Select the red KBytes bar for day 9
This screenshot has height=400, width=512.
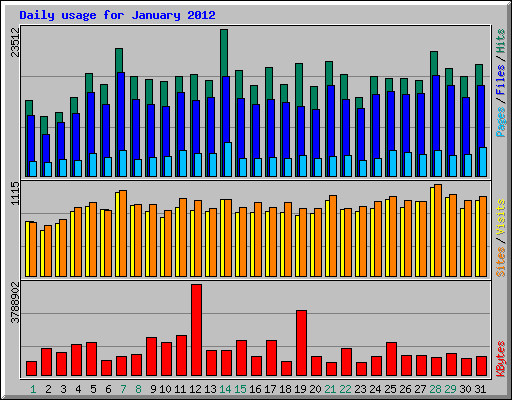point(152,356)
